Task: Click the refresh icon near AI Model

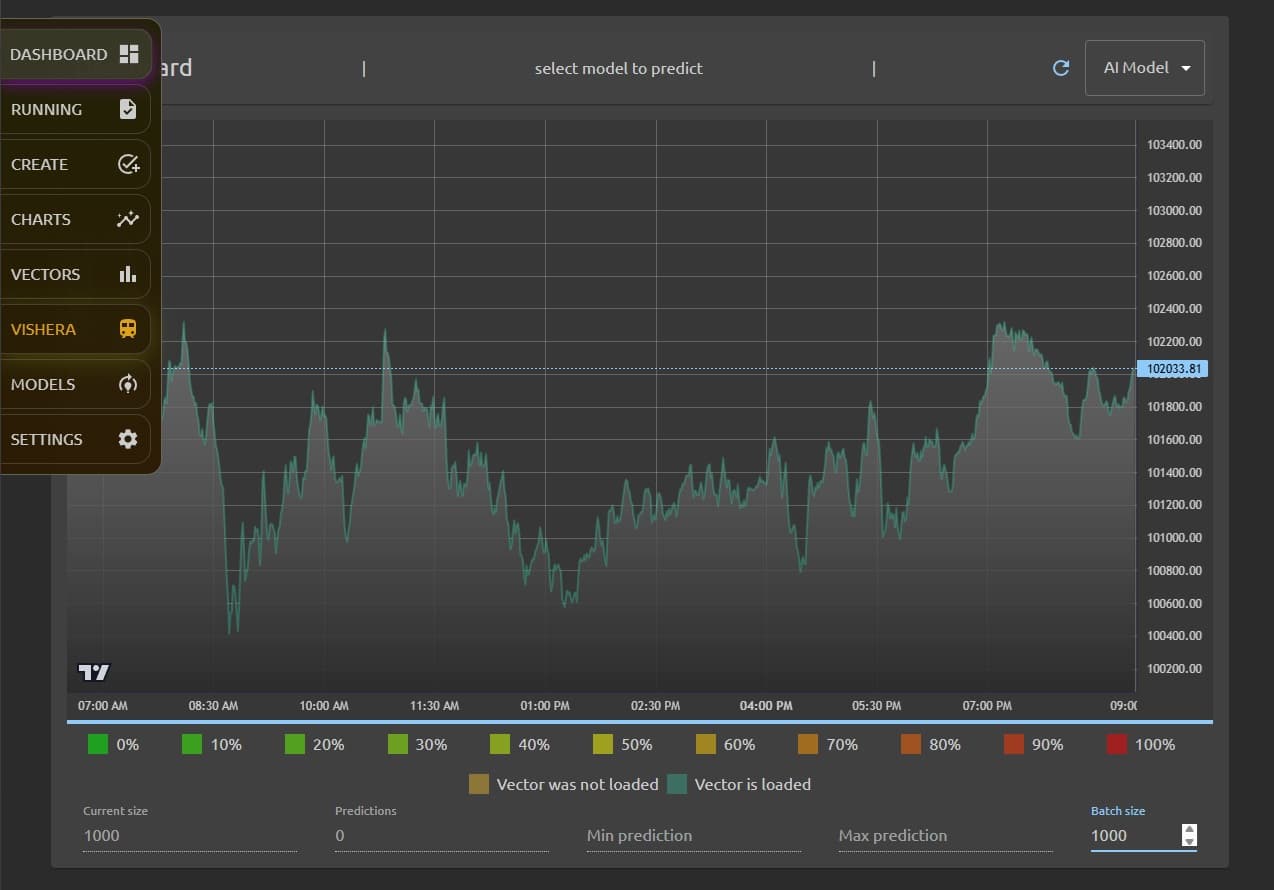Action: [x=1061, y=68]
